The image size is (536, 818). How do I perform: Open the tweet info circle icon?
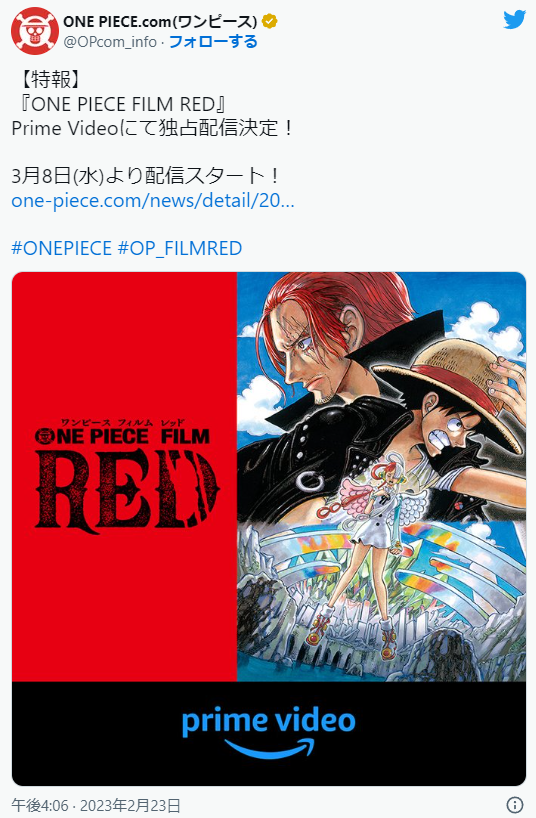point(515,804)
